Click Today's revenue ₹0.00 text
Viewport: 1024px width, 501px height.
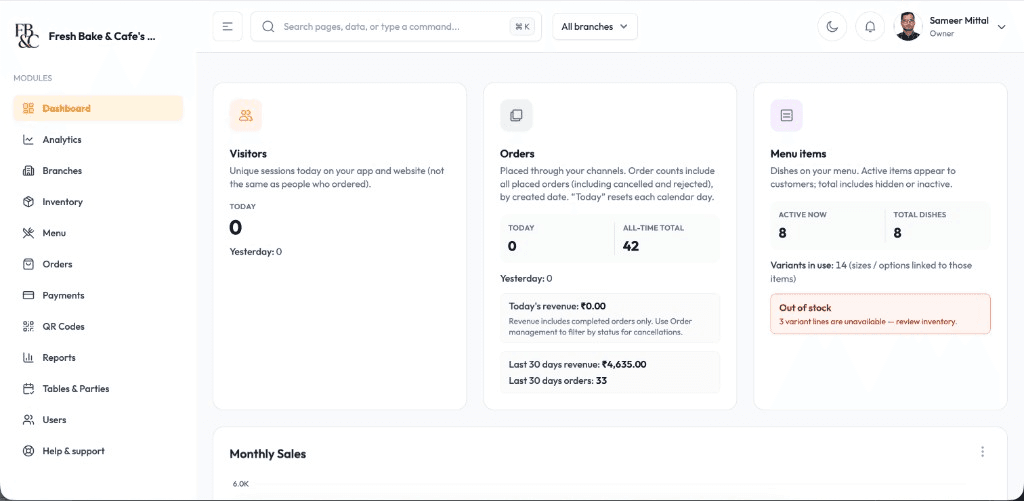(558, 306)
